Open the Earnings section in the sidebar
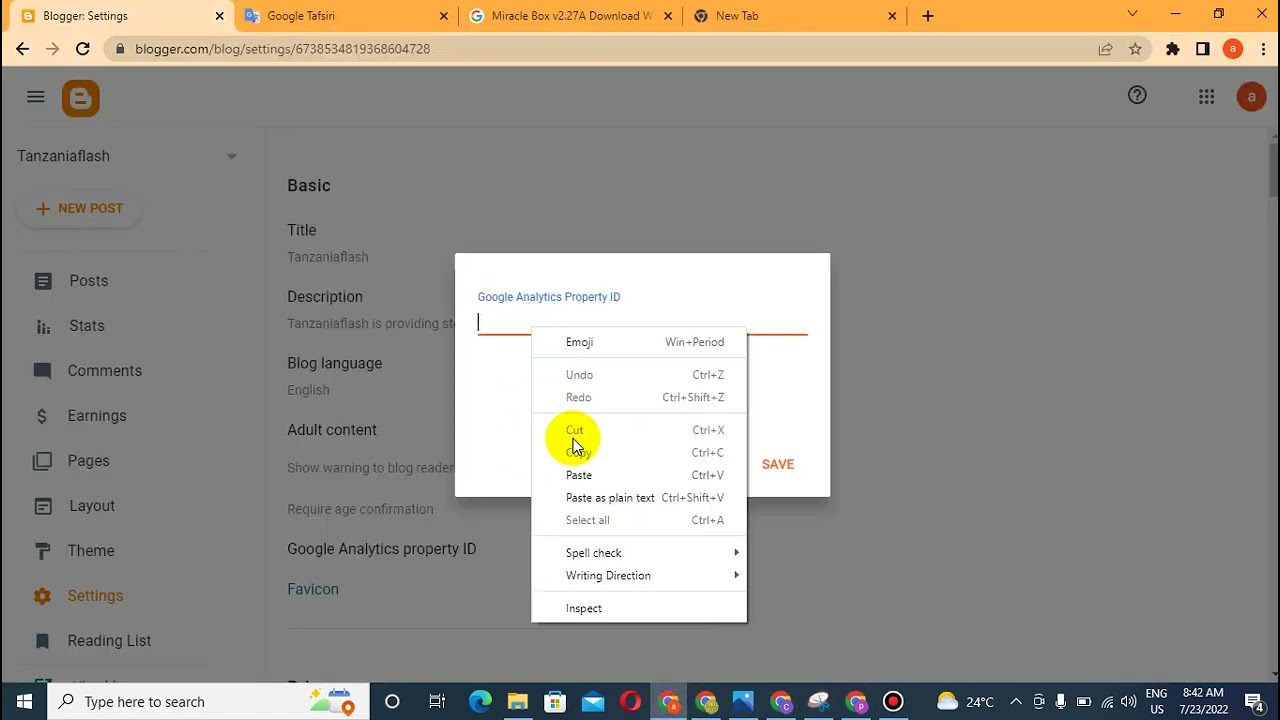This screenshot has height=720, width=1280. 97,416
